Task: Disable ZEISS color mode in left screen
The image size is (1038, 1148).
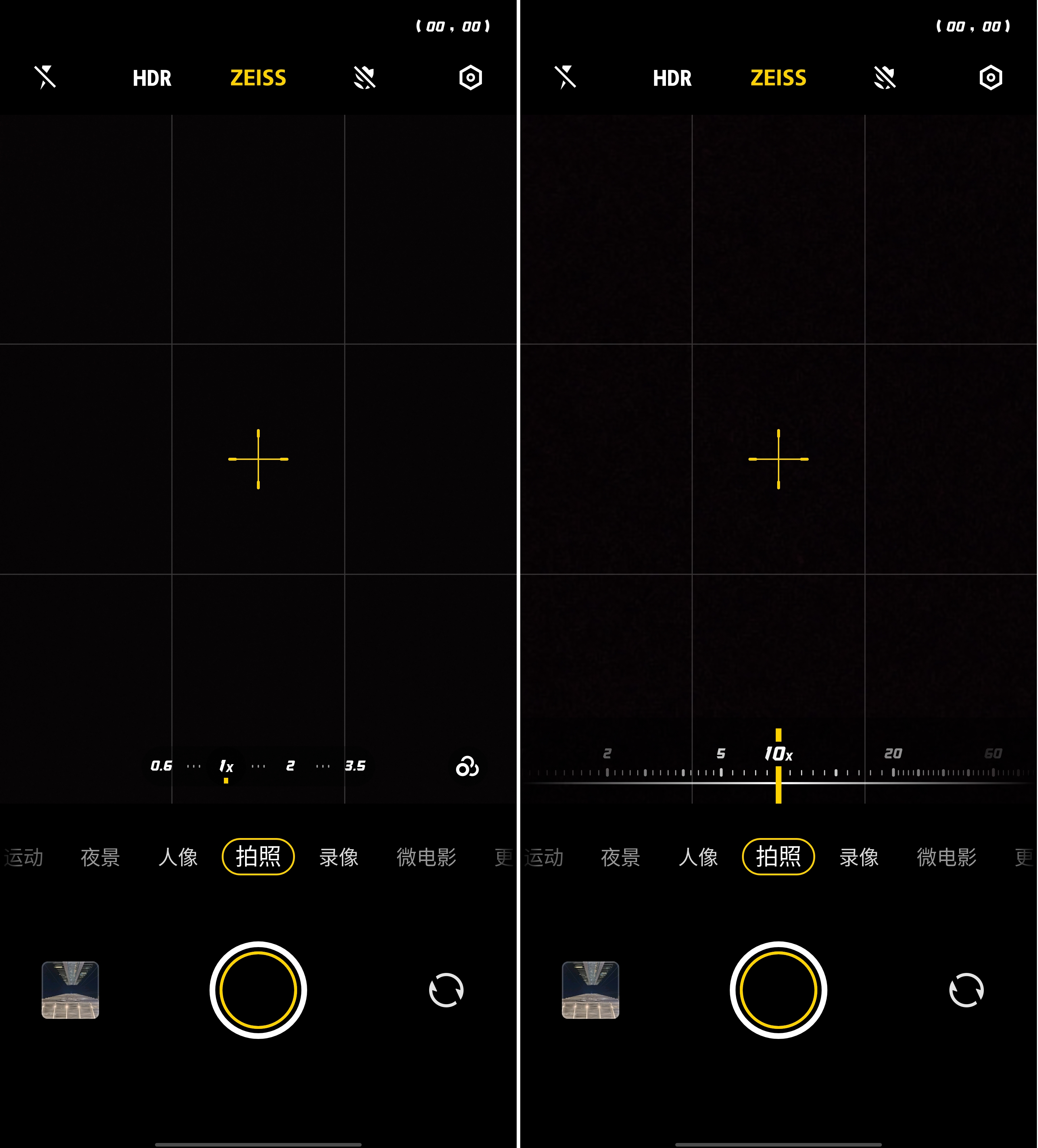Action: [x=258, y=78]
